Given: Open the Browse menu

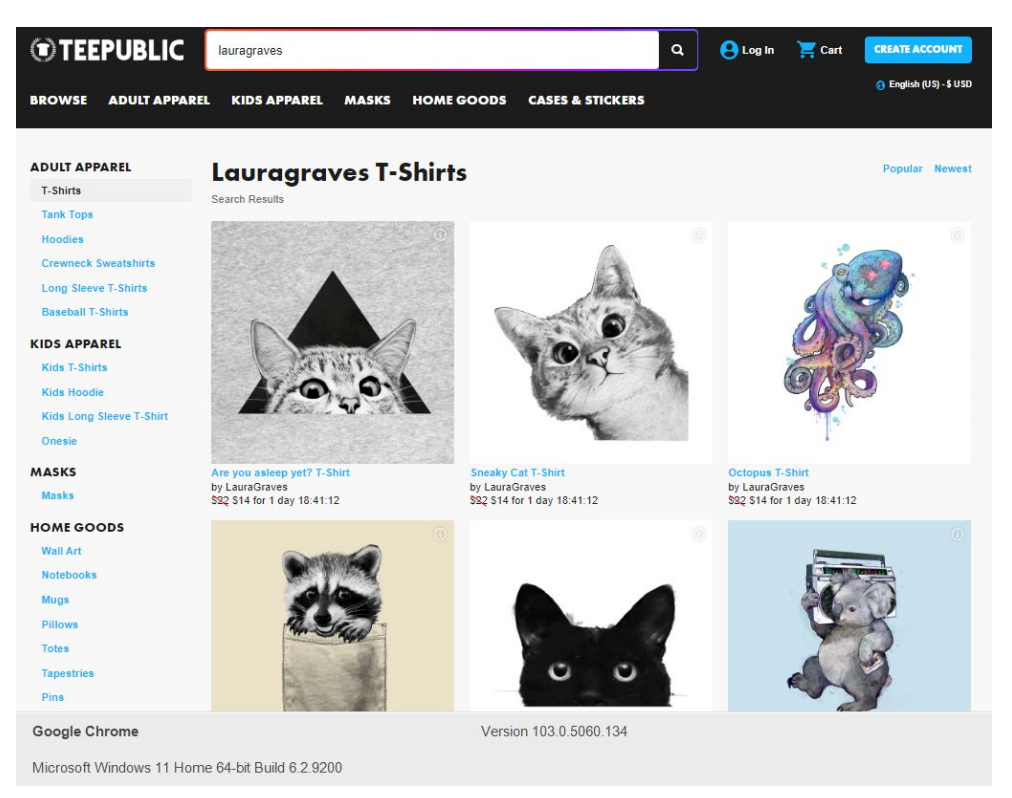Looking at the screenshot, I should tap(58, 100).
